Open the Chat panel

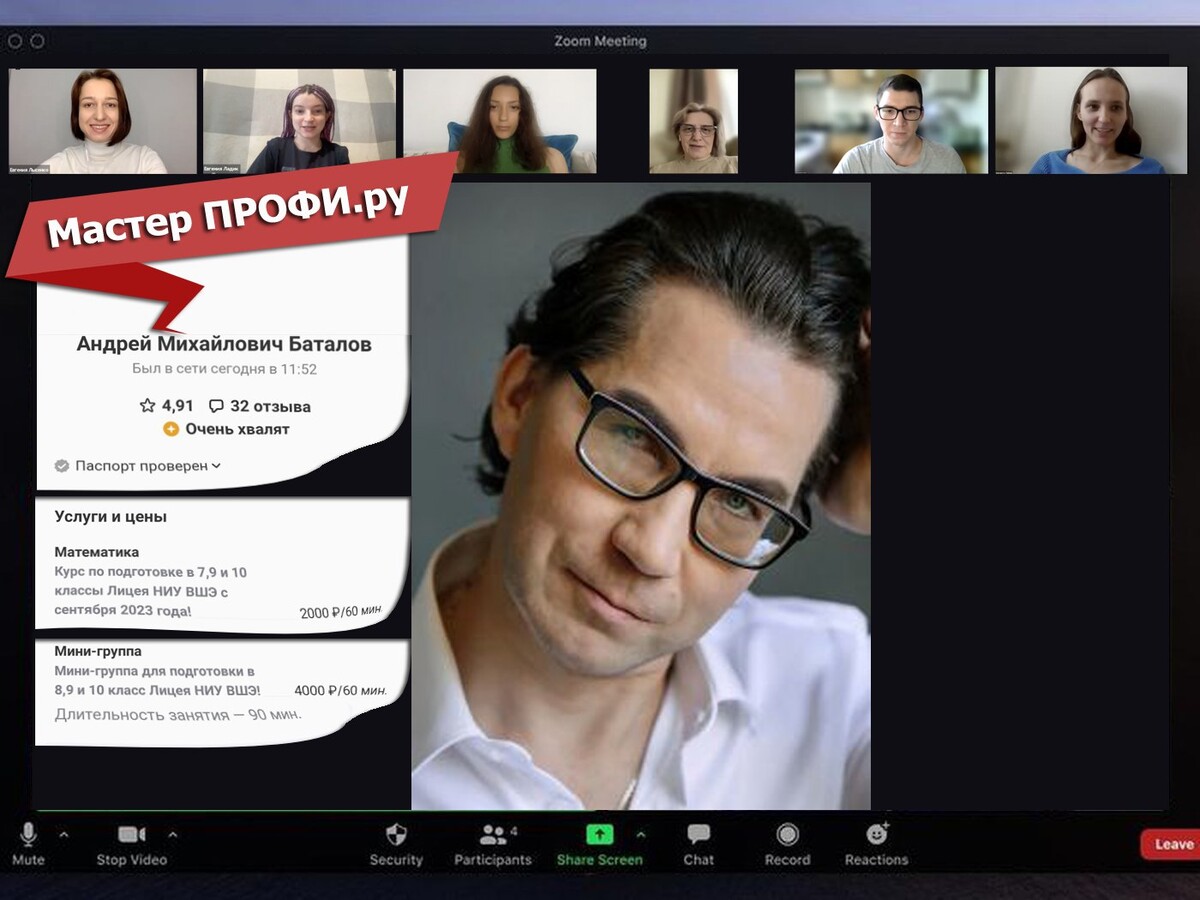click(698, 835)
